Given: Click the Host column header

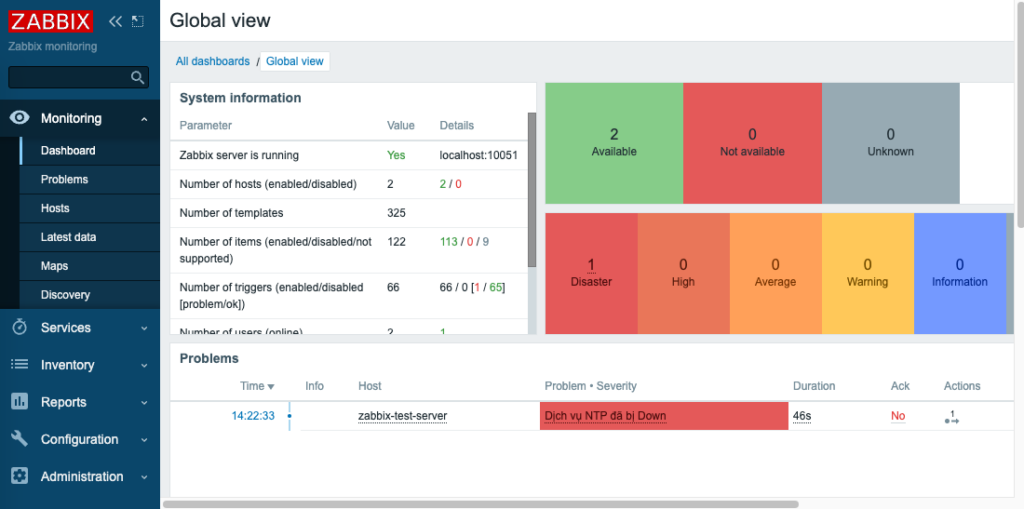Looking at the screenshot, I should click(x=370, y=386).
